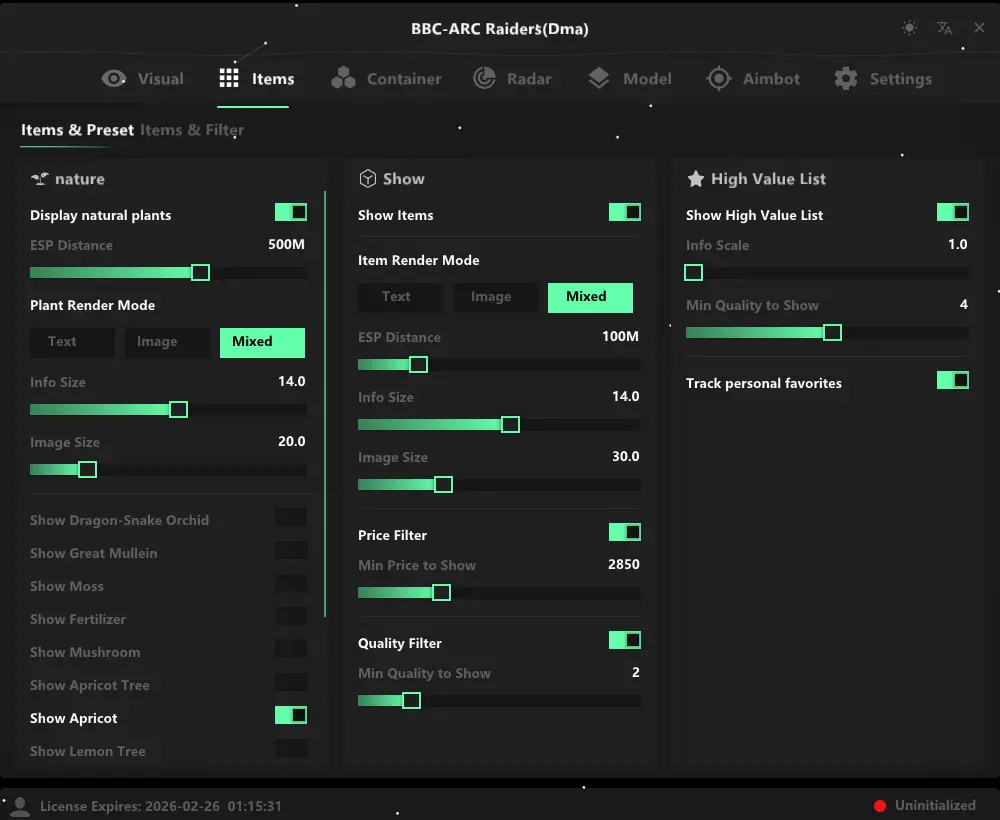Enable the Show Moss toggle

[x=291, y=584]
